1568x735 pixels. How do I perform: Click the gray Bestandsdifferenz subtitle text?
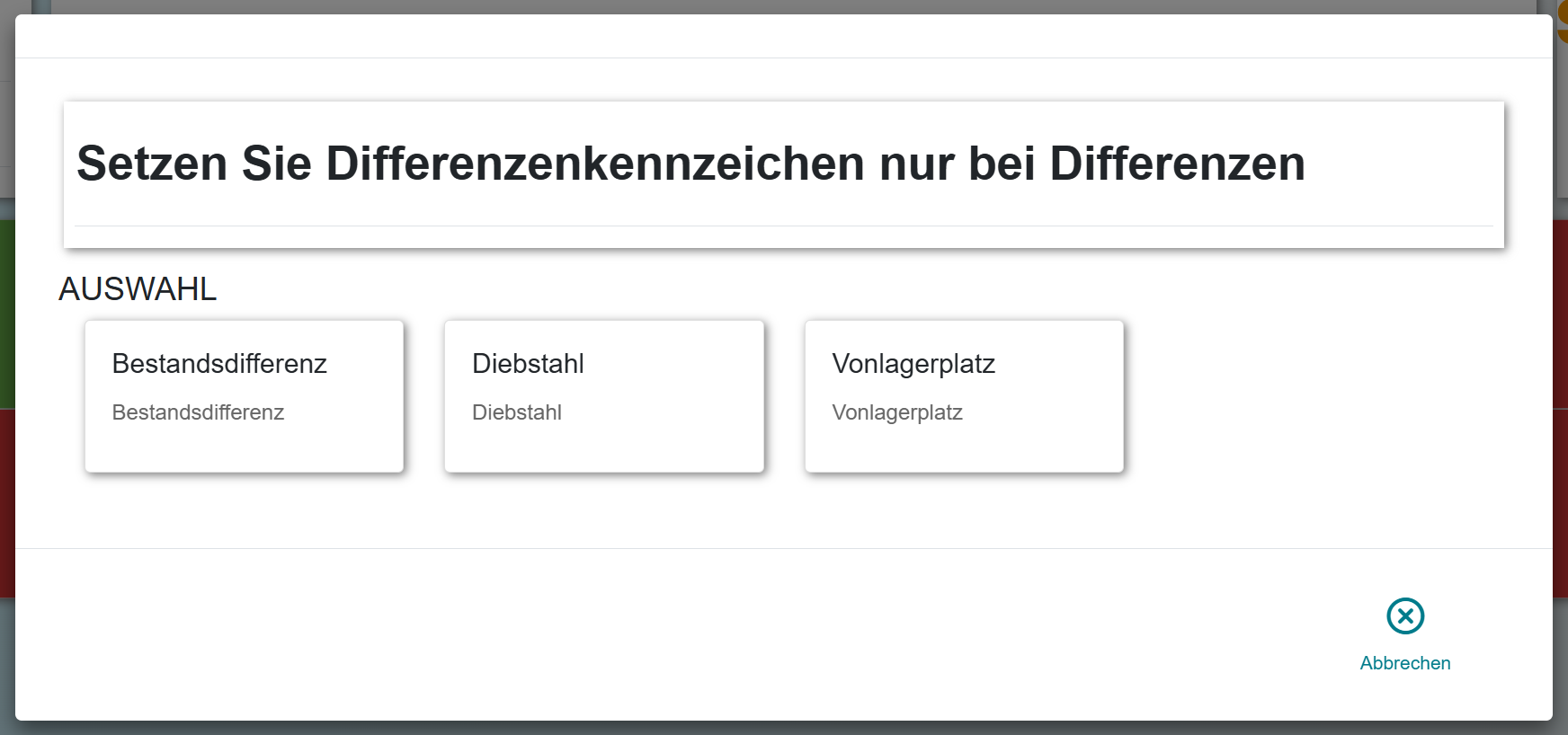(x=198, y=412)
